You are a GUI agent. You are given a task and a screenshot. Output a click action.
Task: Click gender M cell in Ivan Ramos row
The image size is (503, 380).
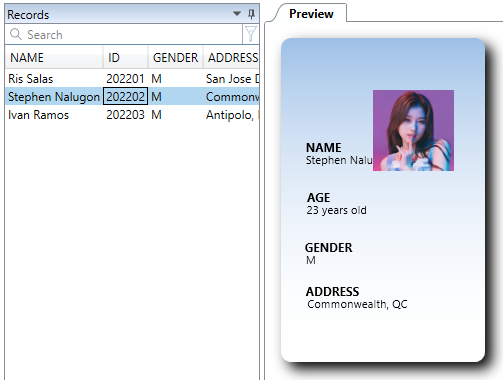[x=176, y=115]
